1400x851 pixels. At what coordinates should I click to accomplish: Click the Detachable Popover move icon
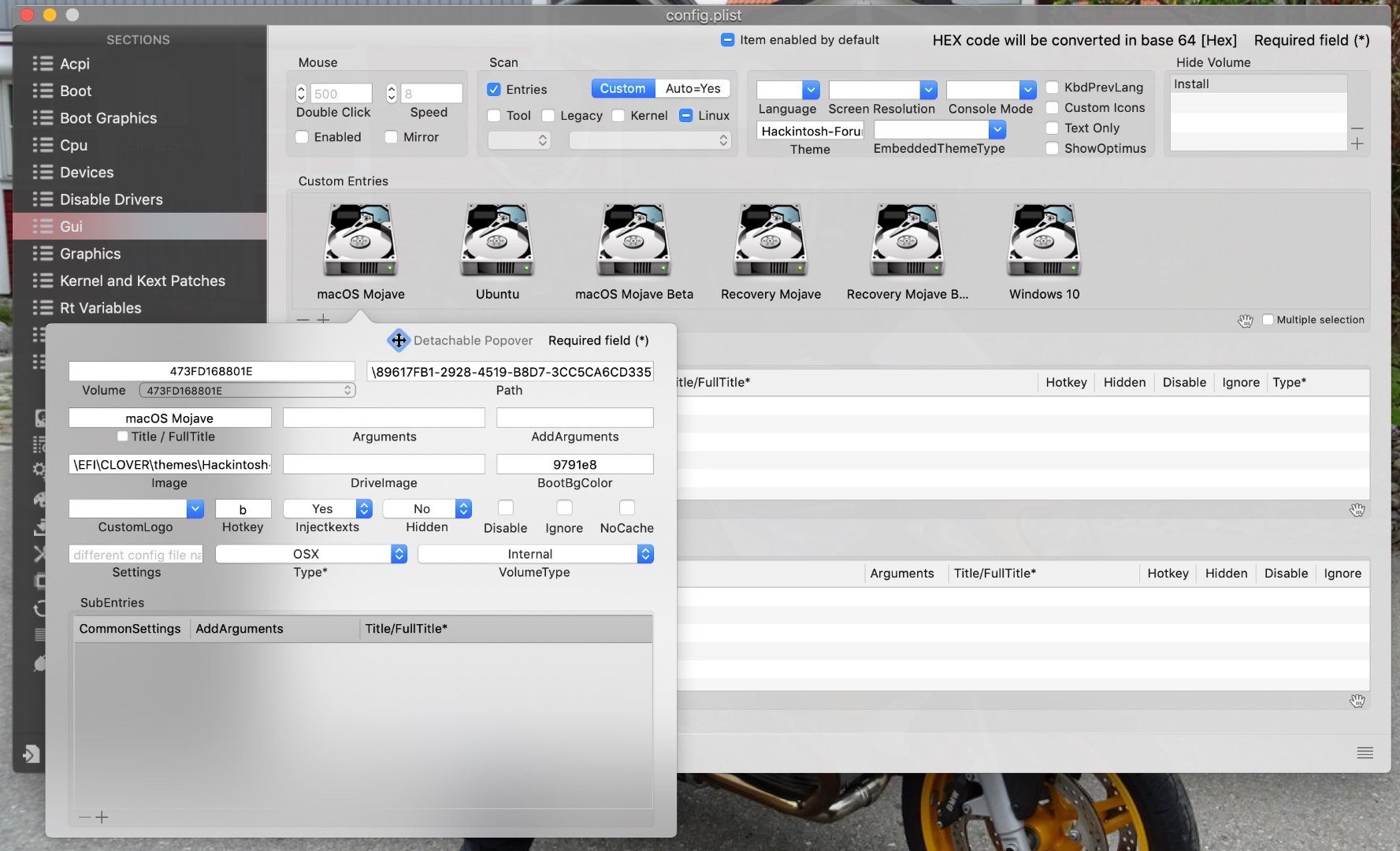pos(399,340)
